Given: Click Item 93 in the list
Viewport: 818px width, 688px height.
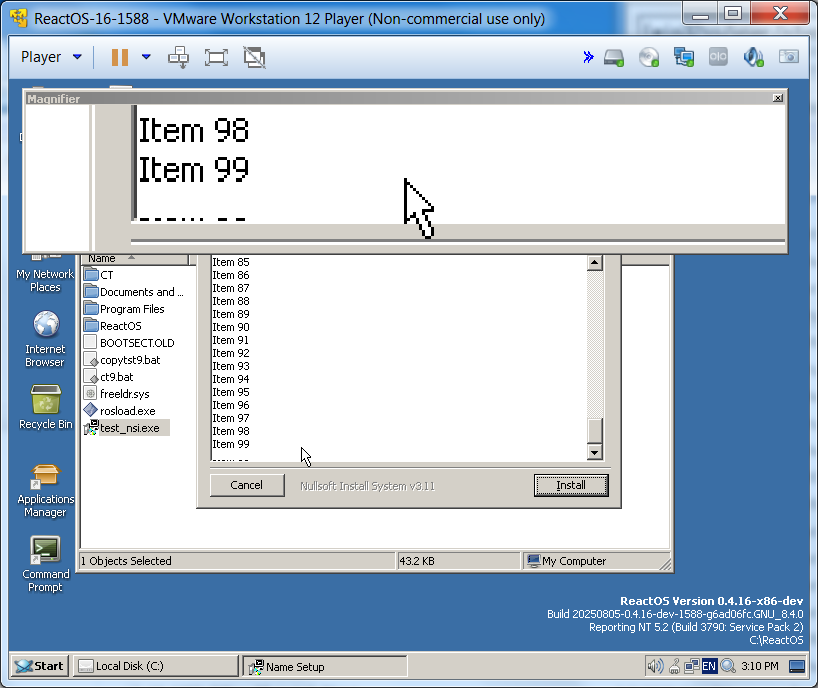Looking at the screenshot, I should click(231, 366).
